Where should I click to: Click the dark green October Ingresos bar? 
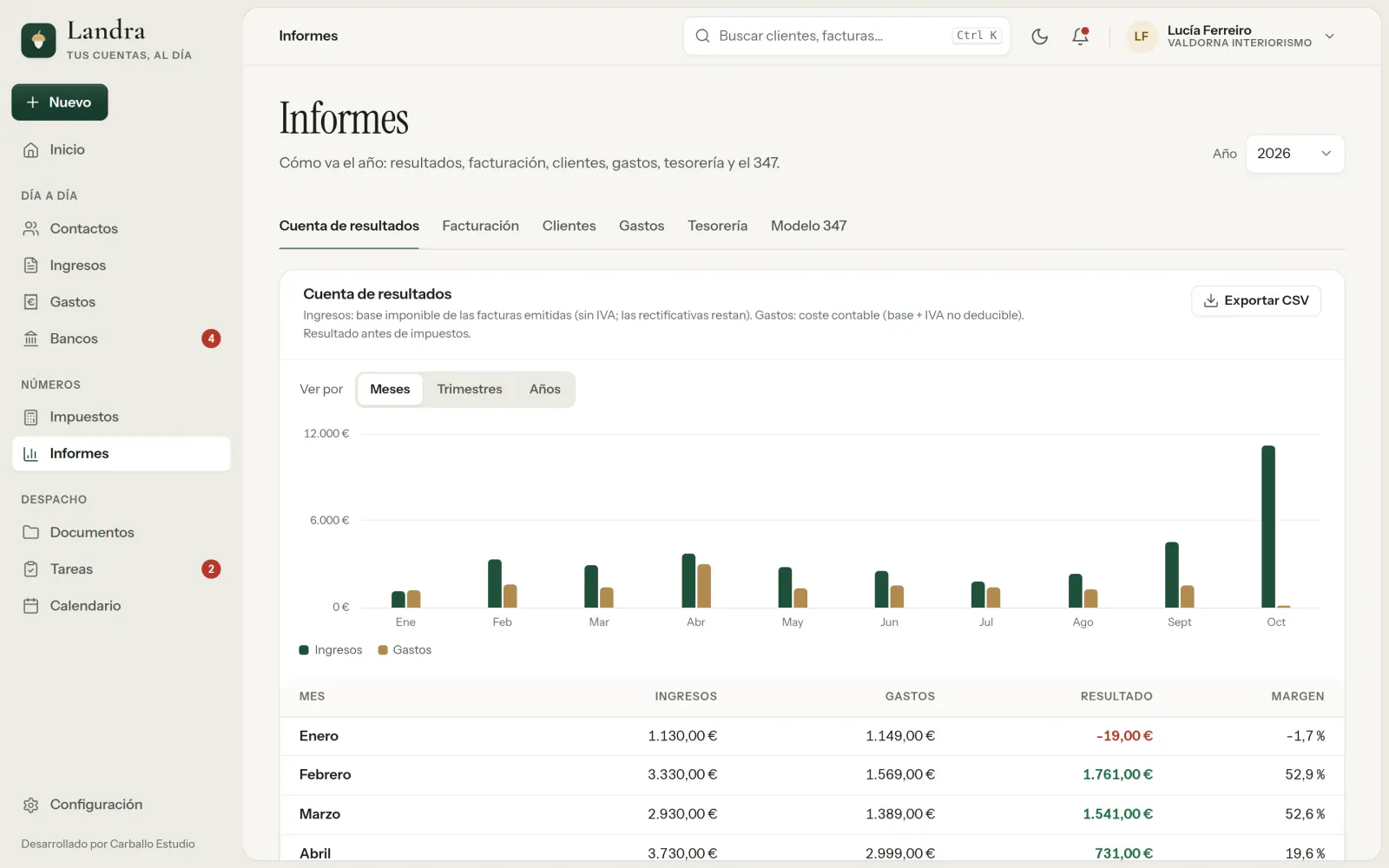pos(1268,526)
